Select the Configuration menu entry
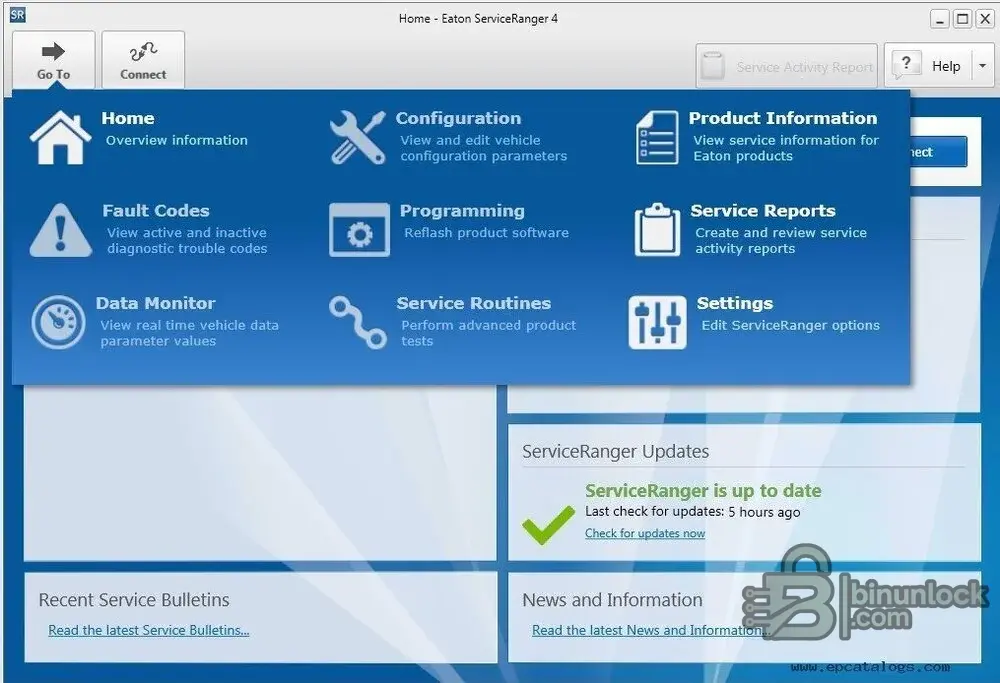 pos(458,118)
